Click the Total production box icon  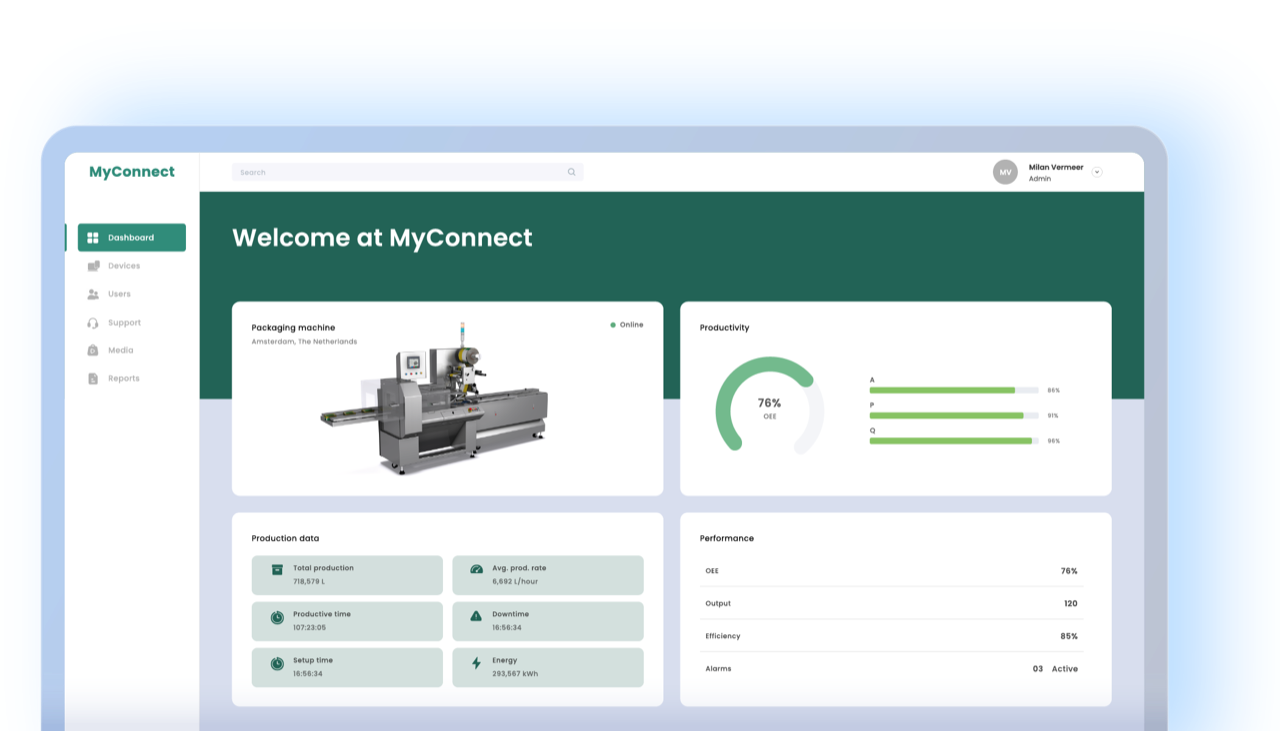[x=275, y=569]
